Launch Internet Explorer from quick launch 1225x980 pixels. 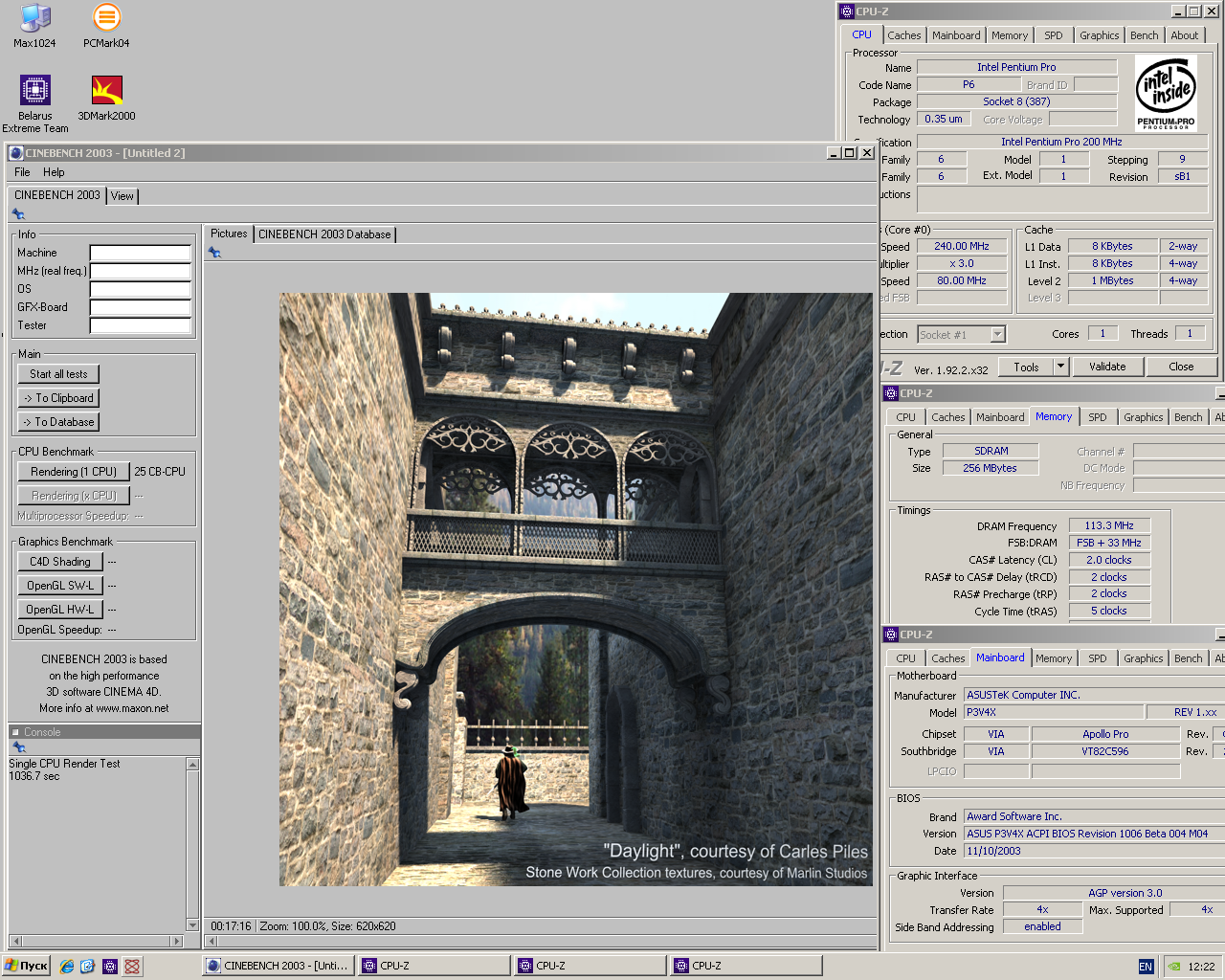tap(66, 967)
